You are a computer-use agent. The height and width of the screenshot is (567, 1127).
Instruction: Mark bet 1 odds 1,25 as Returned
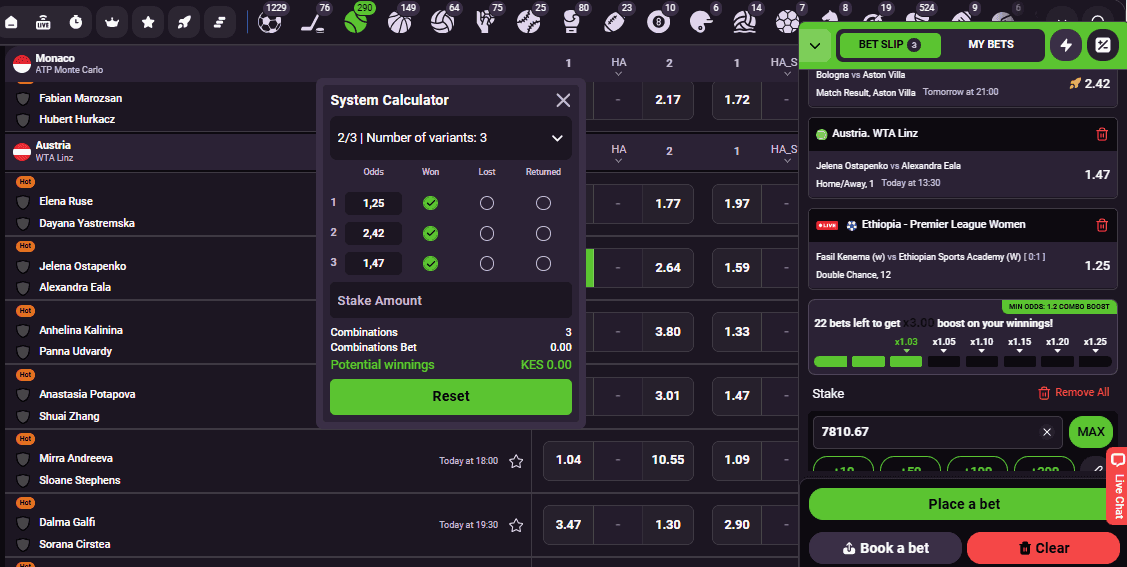(543, 203)
